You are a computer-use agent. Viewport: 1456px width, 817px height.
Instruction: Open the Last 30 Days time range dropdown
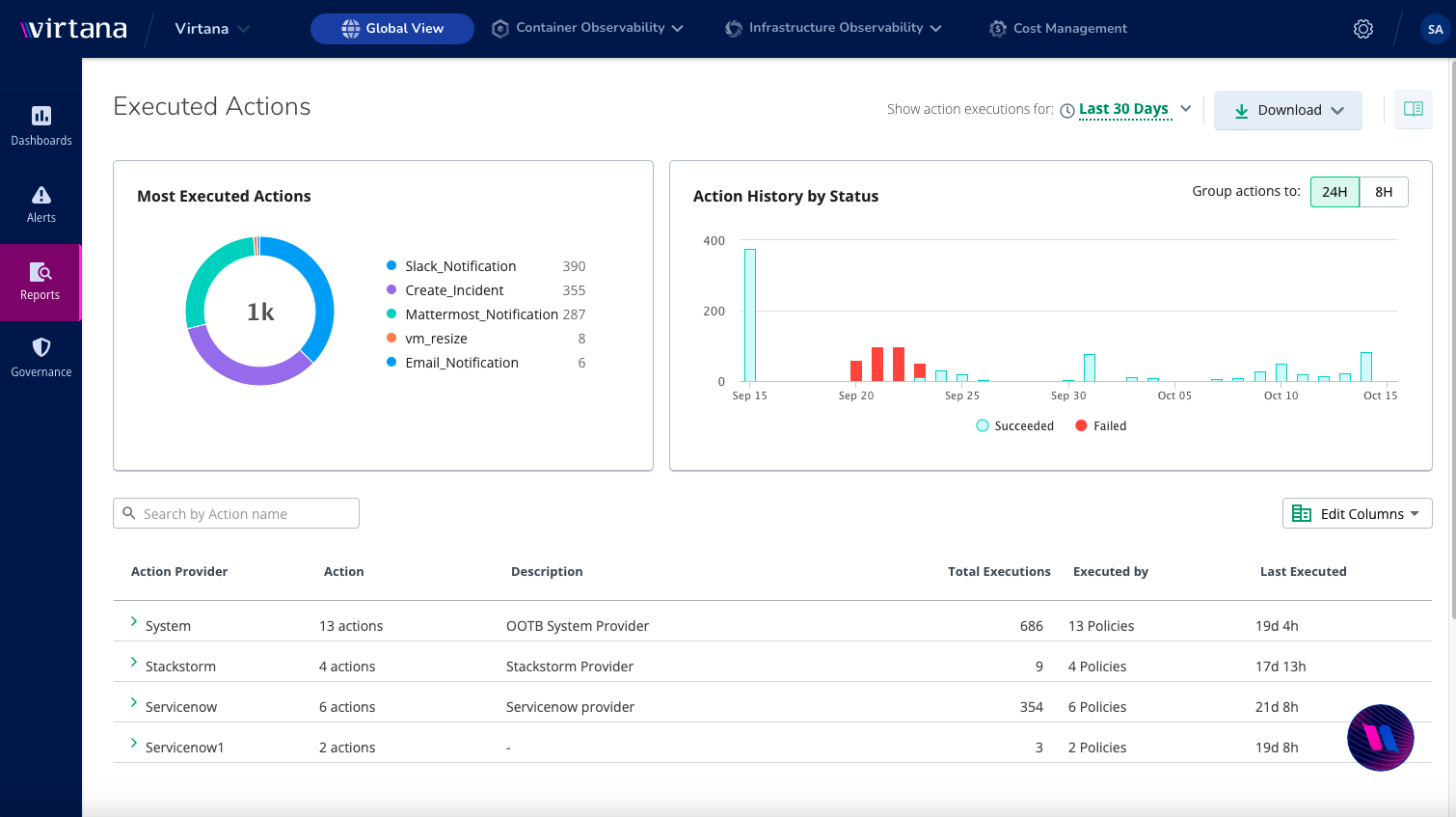tap(1135, 109)
